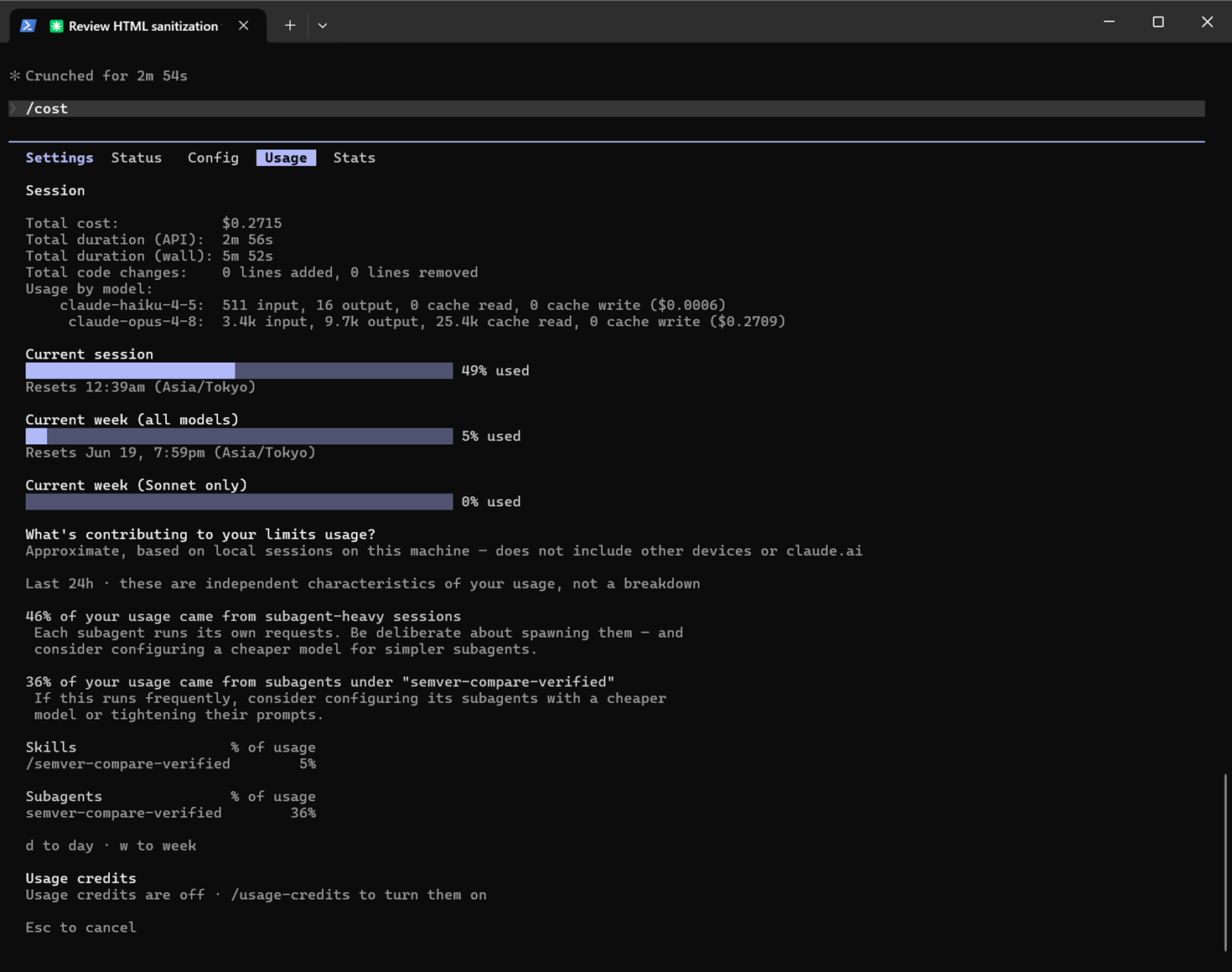Switch to the Status tab
Screen dimensions: 1232x972
[137, 158]
